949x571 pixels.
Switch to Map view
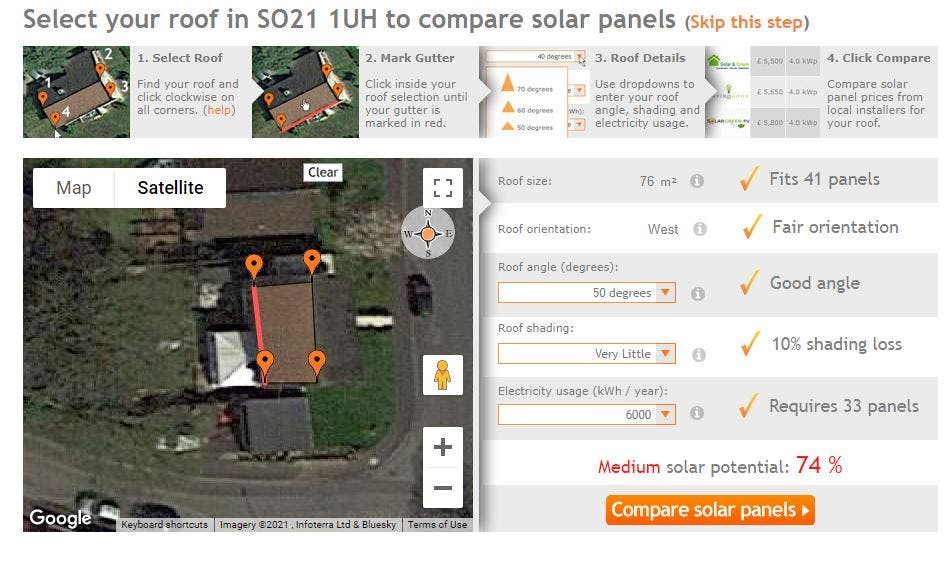(x=73, y=188)
